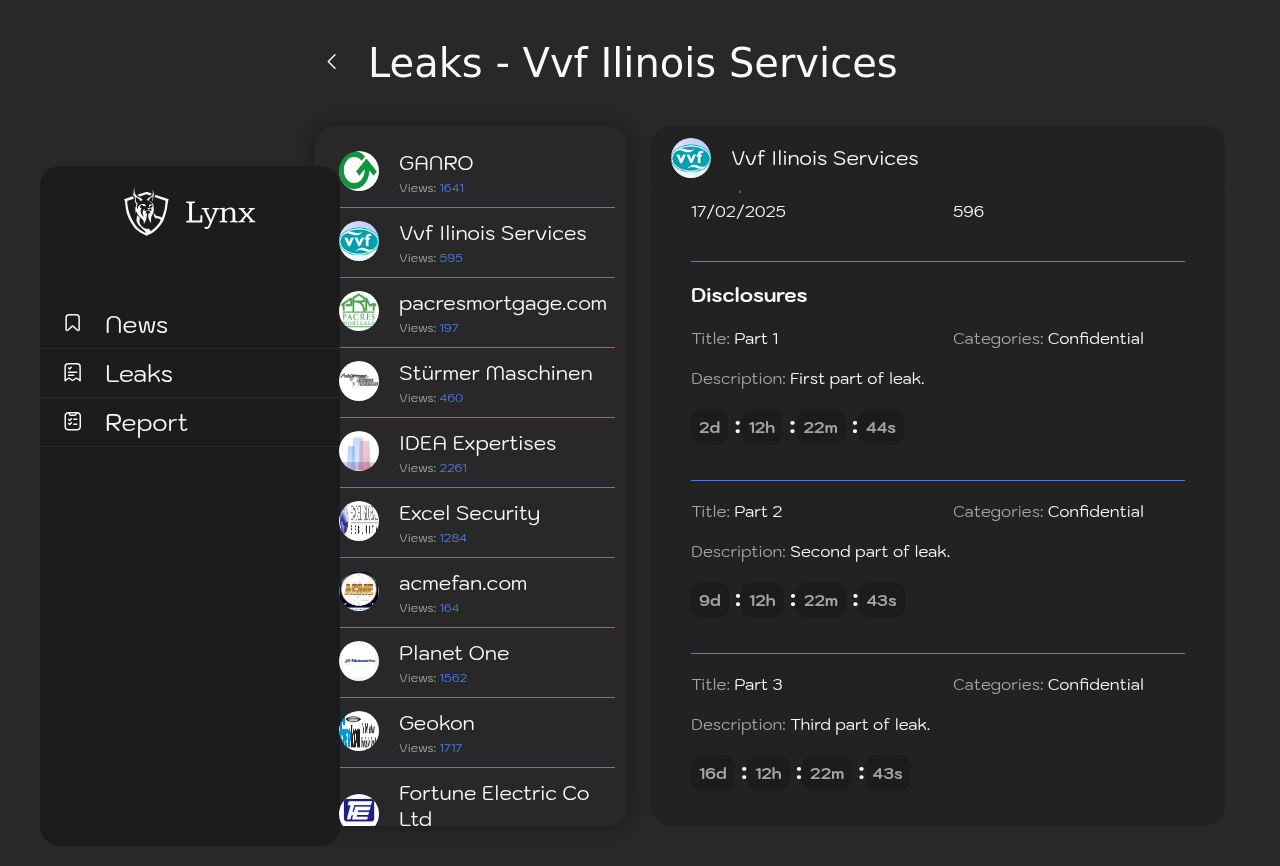1280x866 pixels.
Task: Select the Leaks menu item
Action: (190, 373)
